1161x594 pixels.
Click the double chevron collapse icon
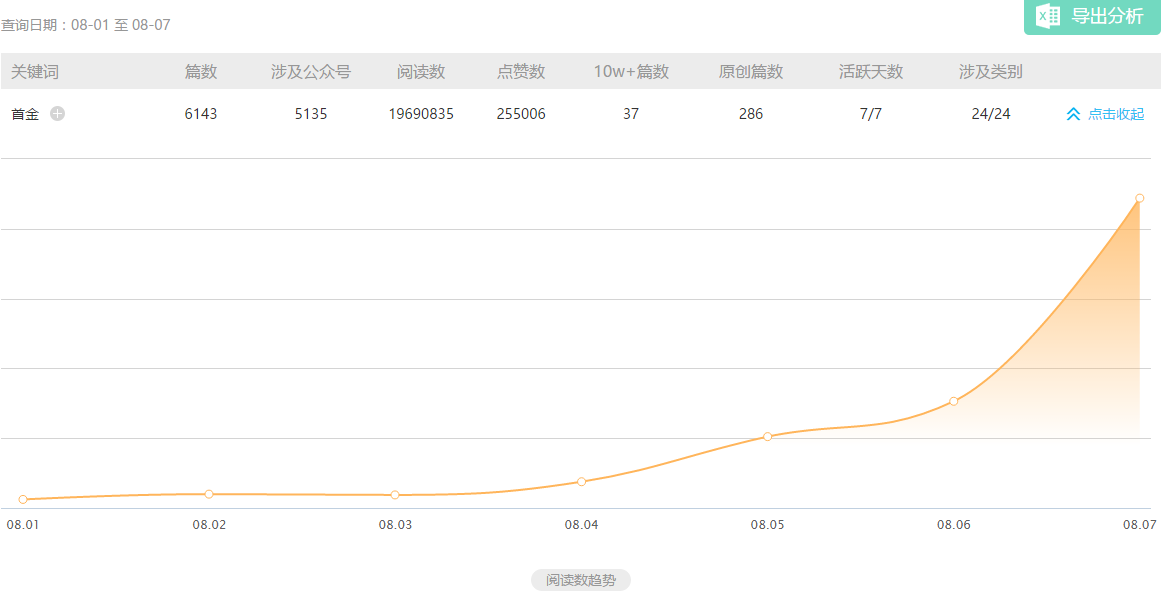[x=1073, y=114]
